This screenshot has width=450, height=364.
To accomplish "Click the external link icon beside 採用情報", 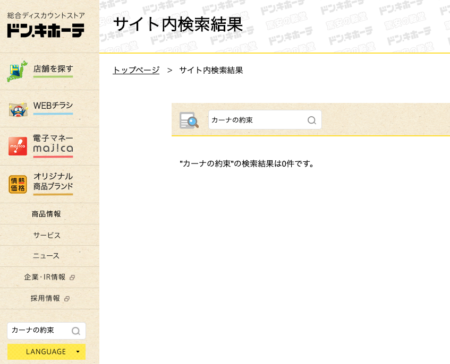I will [67, 299].
